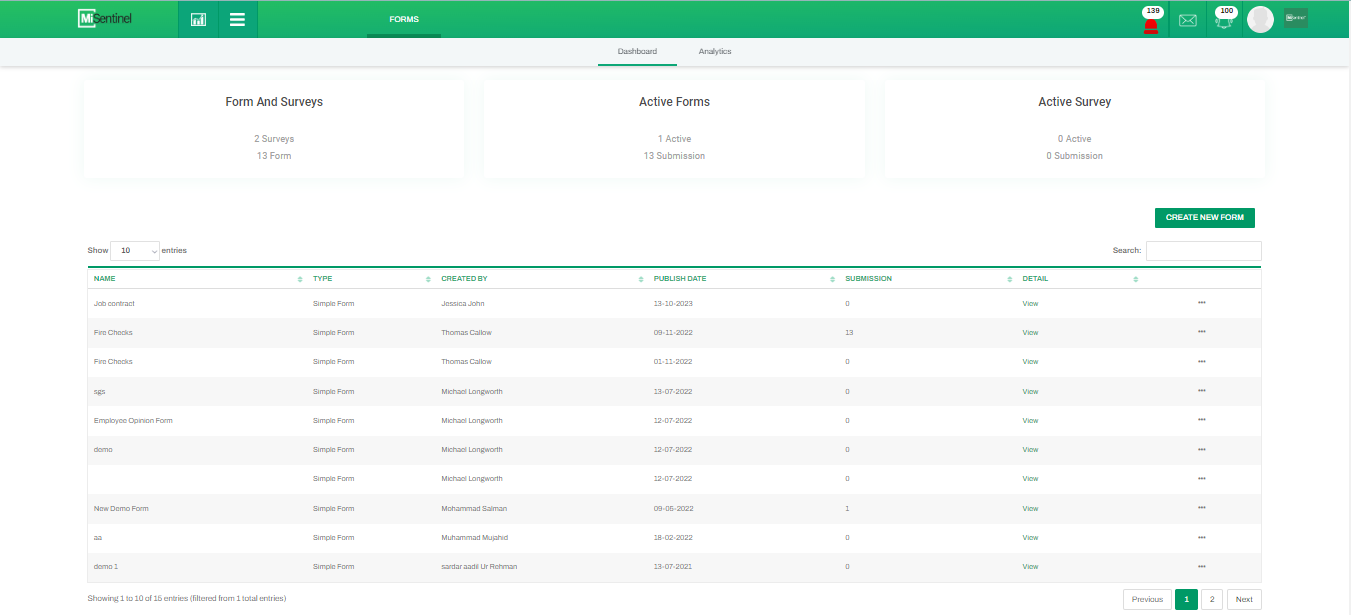The image size is (1351, 615).
Task: Expand the Show entries dropdown
Action: [x=135, y=251]
